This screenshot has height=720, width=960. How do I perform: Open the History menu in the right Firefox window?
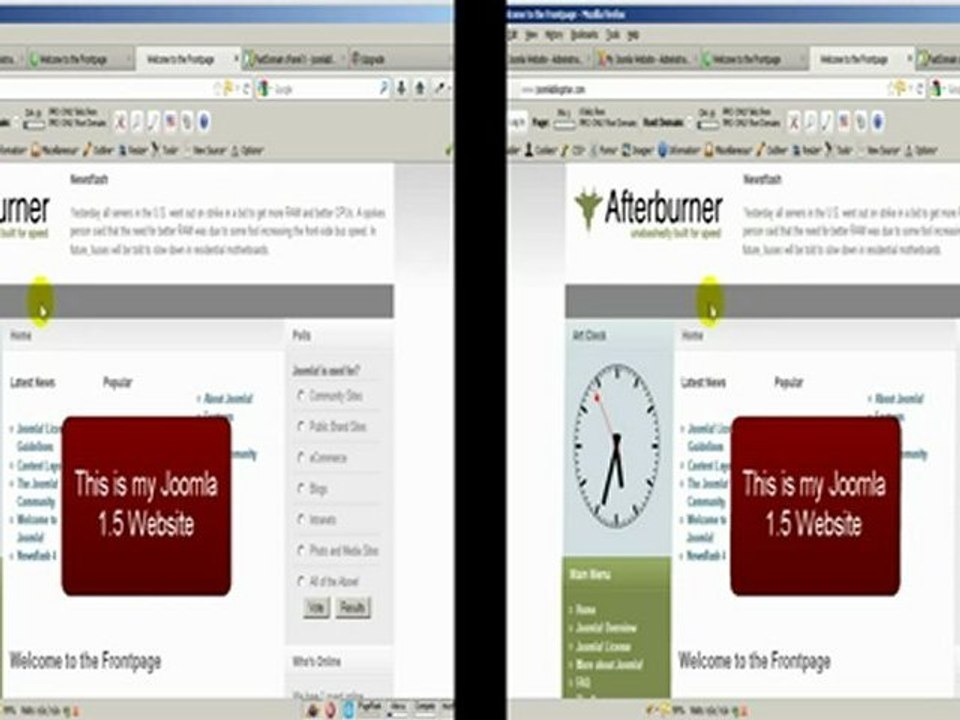pos(553,35)
